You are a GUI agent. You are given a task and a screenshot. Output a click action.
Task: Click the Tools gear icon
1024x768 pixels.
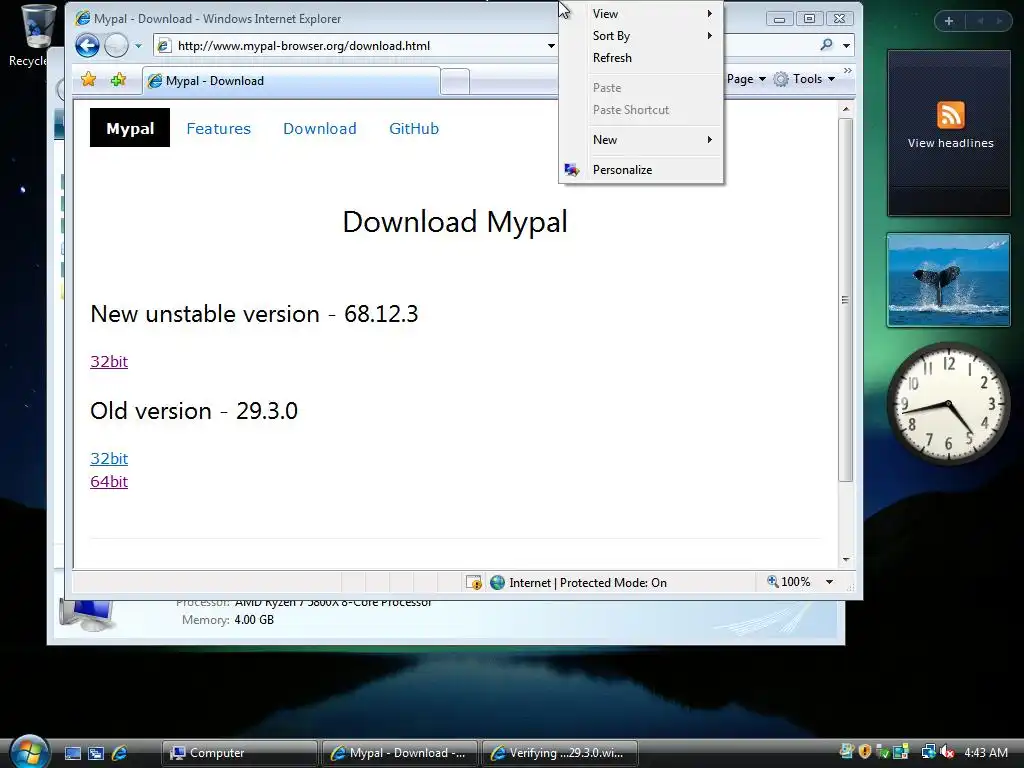[x=780, y=79]
